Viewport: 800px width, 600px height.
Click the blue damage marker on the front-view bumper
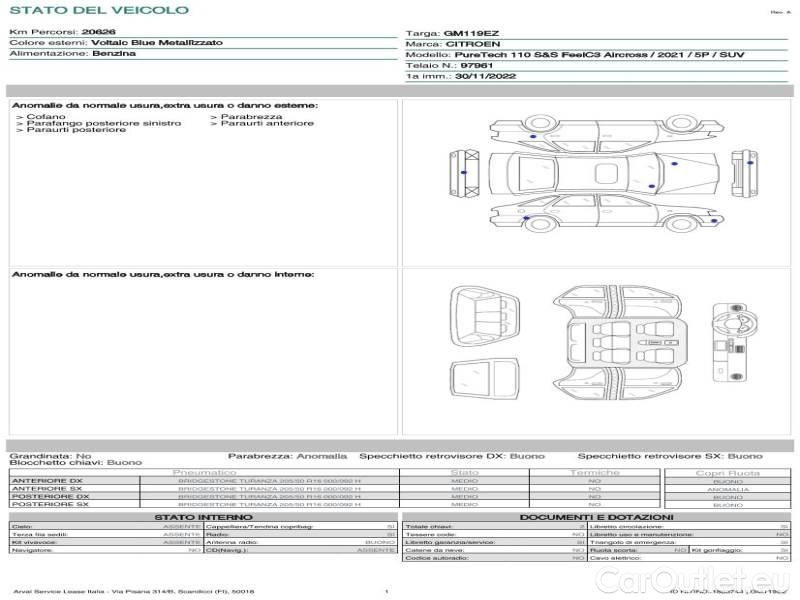(x=750, y=163)
